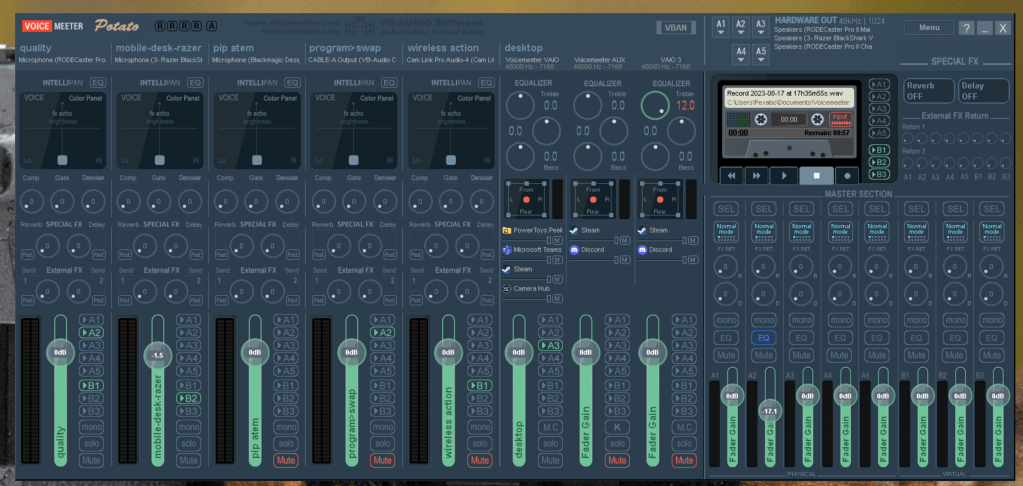Open the Menu button
The image size is (1023, 486).
coord(929,27)
